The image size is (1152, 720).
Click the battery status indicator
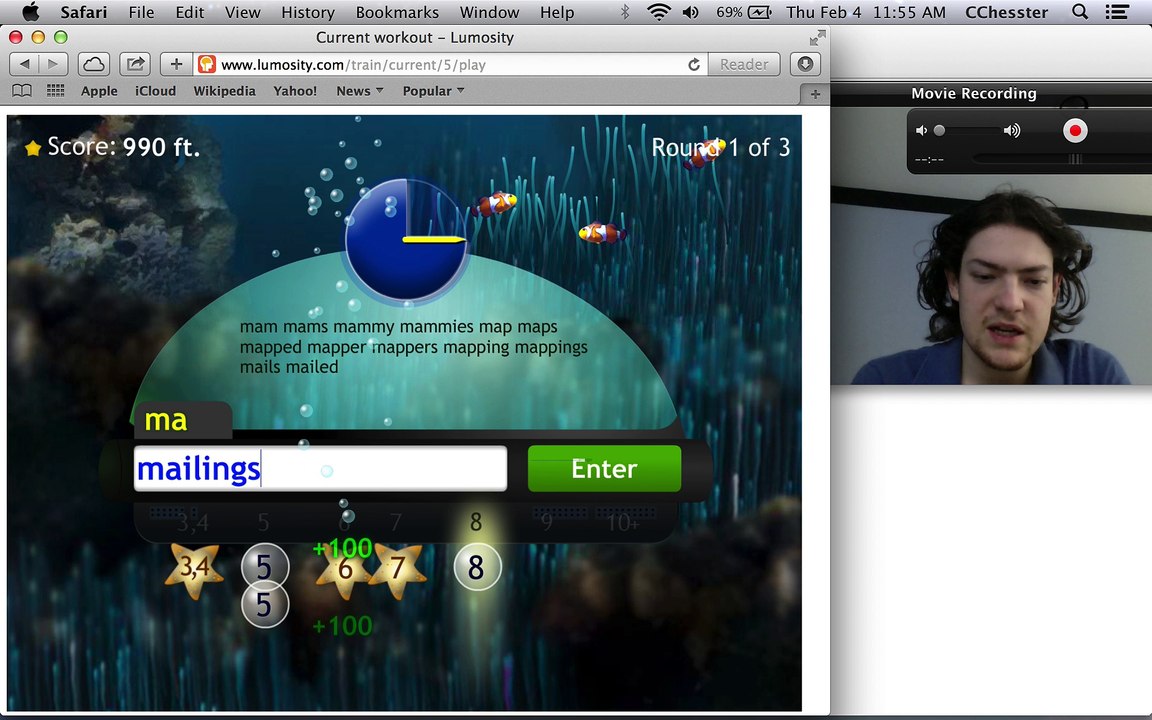point(744,12)
